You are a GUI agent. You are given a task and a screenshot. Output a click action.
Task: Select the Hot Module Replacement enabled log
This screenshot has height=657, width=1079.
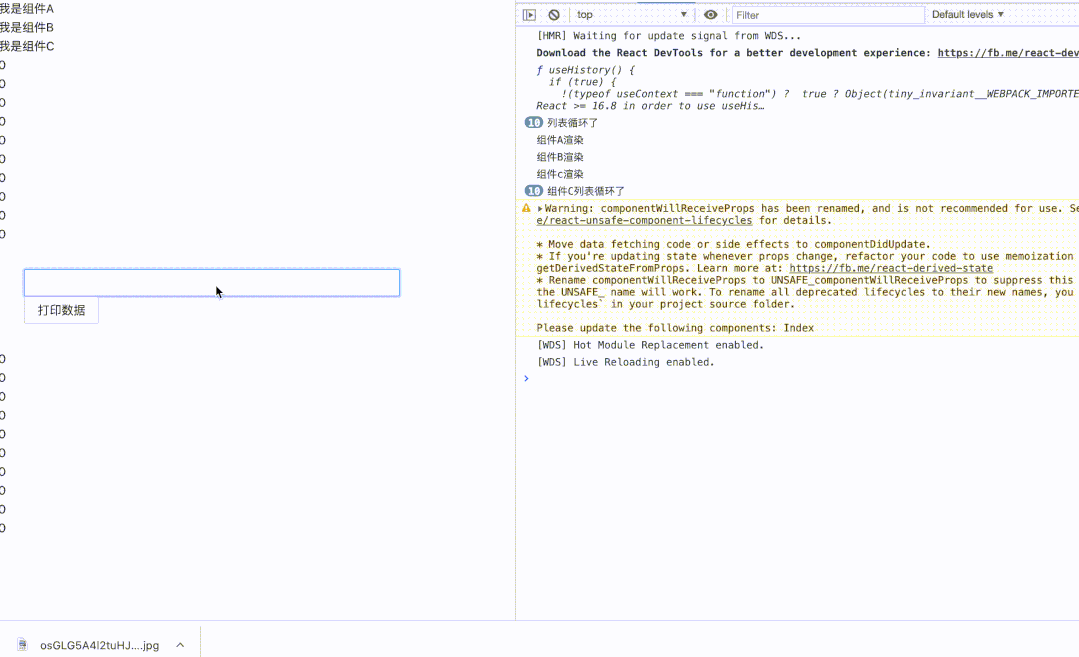pyautogui.click(x=650, y=345)
